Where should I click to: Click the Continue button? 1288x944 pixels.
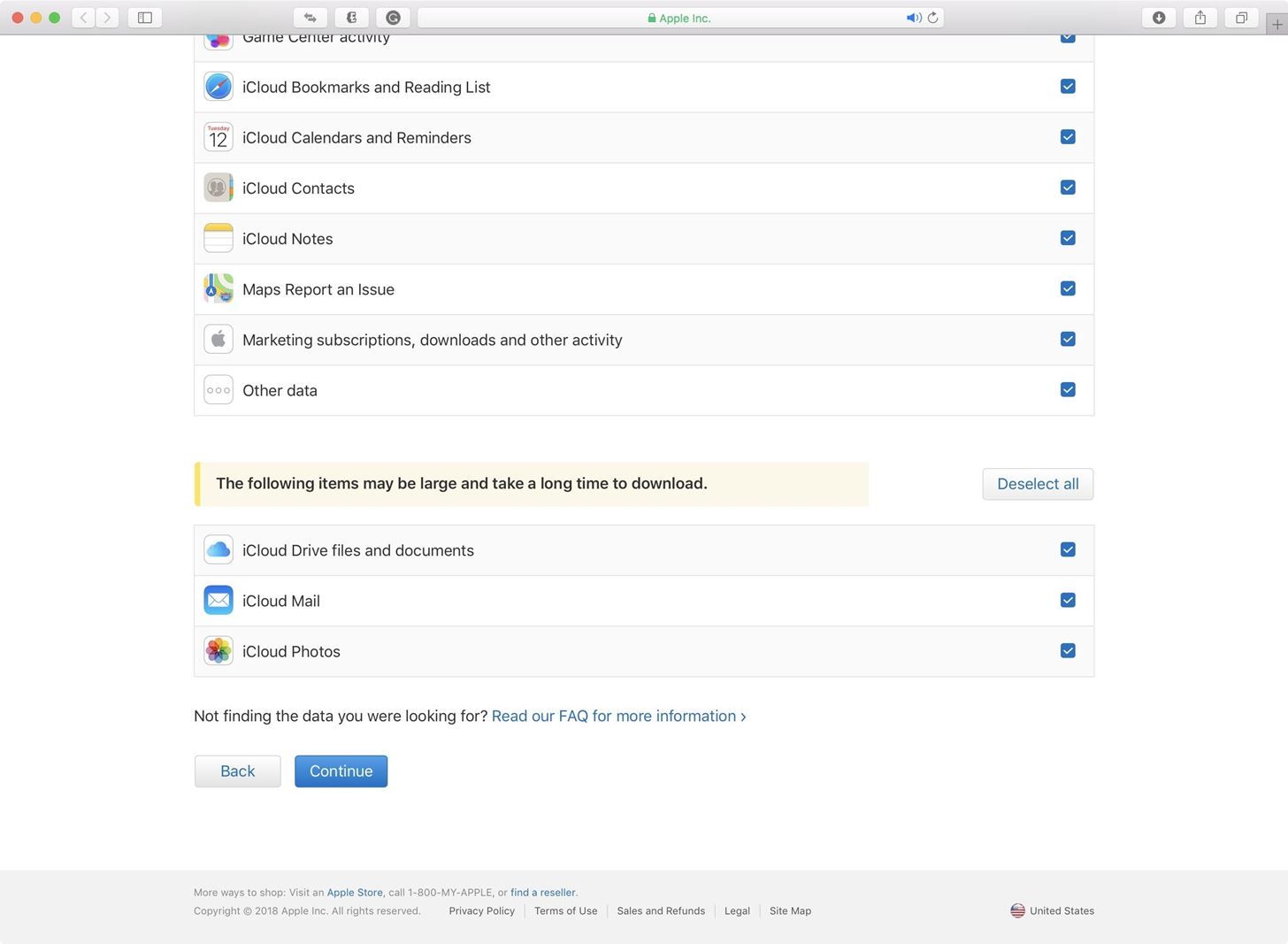click(x=341, y=771)
